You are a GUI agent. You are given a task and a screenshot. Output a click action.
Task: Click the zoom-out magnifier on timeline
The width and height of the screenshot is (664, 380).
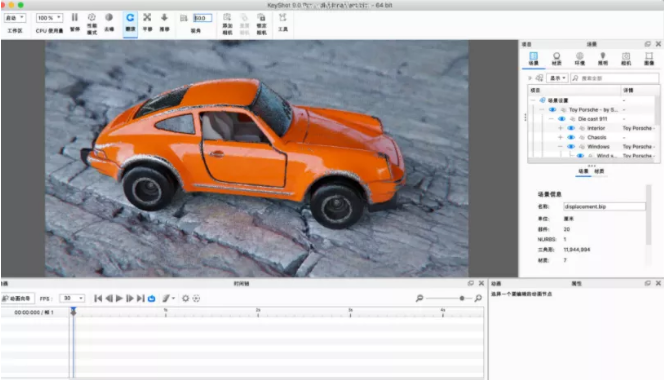(x=419, y=298)
